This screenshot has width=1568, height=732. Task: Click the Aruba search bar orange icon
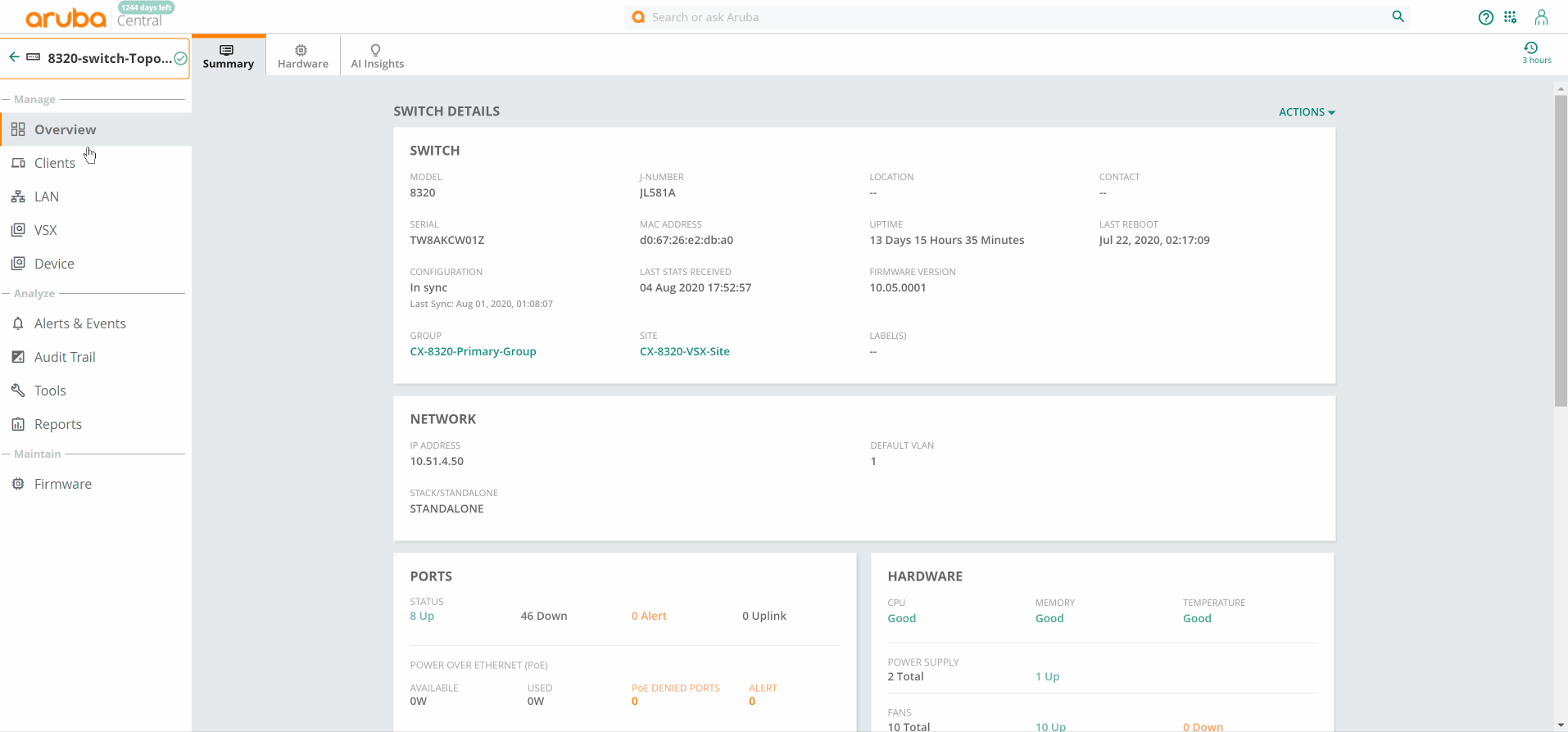(x=638, y=16)
